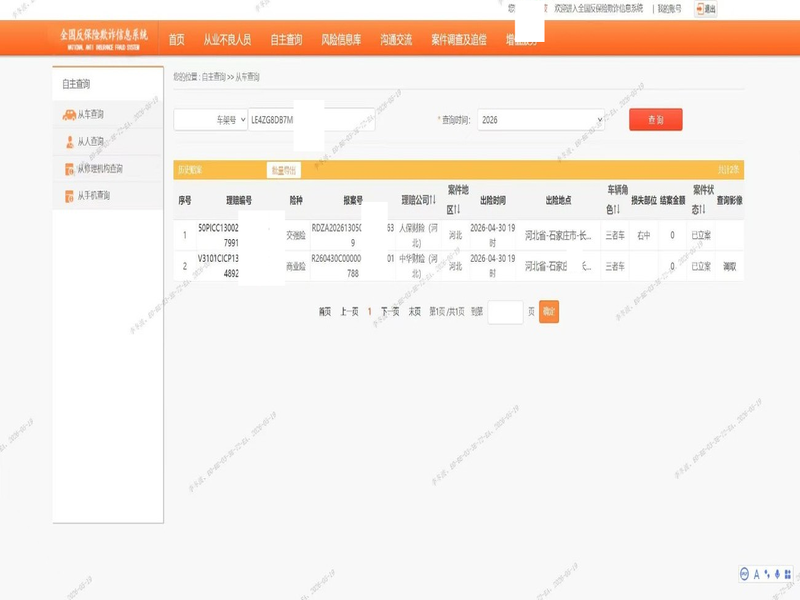This screenshot has width=800, height=600.
Task: Click the 出险地点 column header
Action: click(x=559, y=200)
